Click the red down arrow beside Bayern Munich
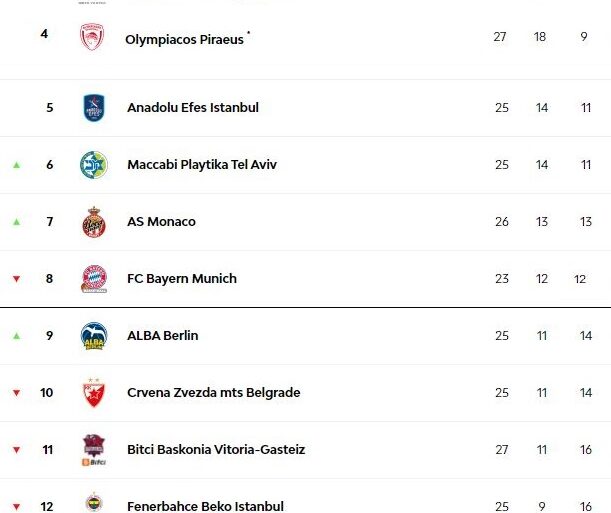Image resolution: width=611 pixels, height=513 pixels. point(16,279)
